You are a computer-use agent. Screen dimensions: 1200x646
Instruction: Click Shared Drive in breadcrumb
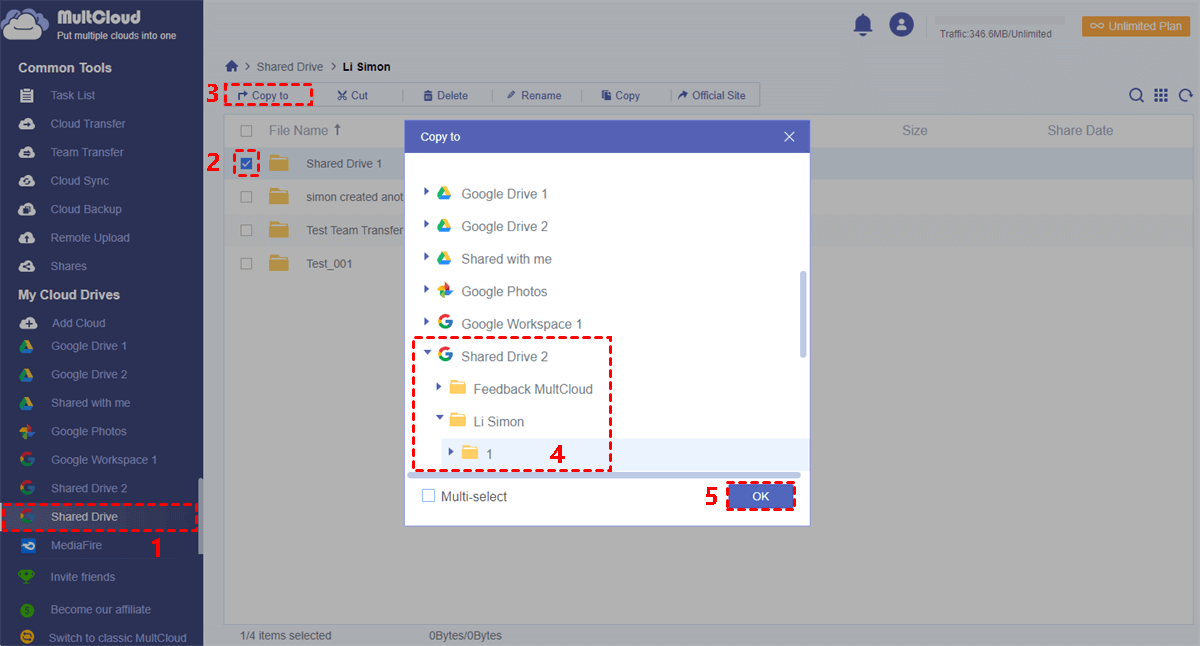pos(290,67)
